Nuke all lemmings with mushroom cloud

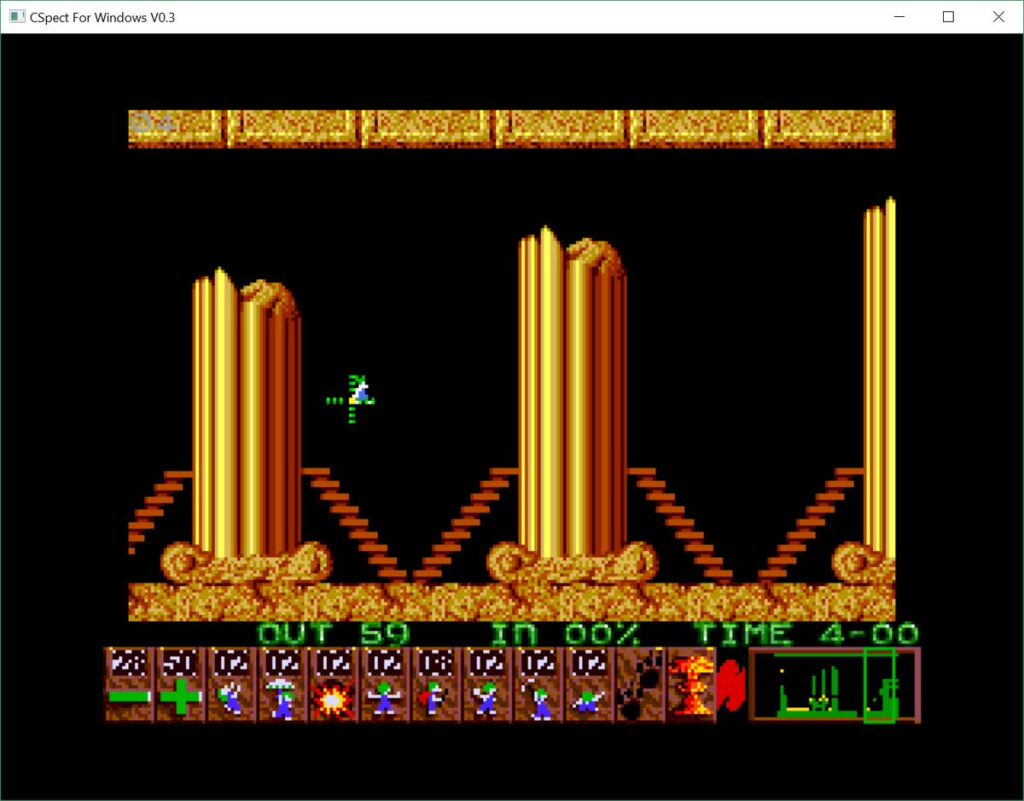tap(691, 685)
